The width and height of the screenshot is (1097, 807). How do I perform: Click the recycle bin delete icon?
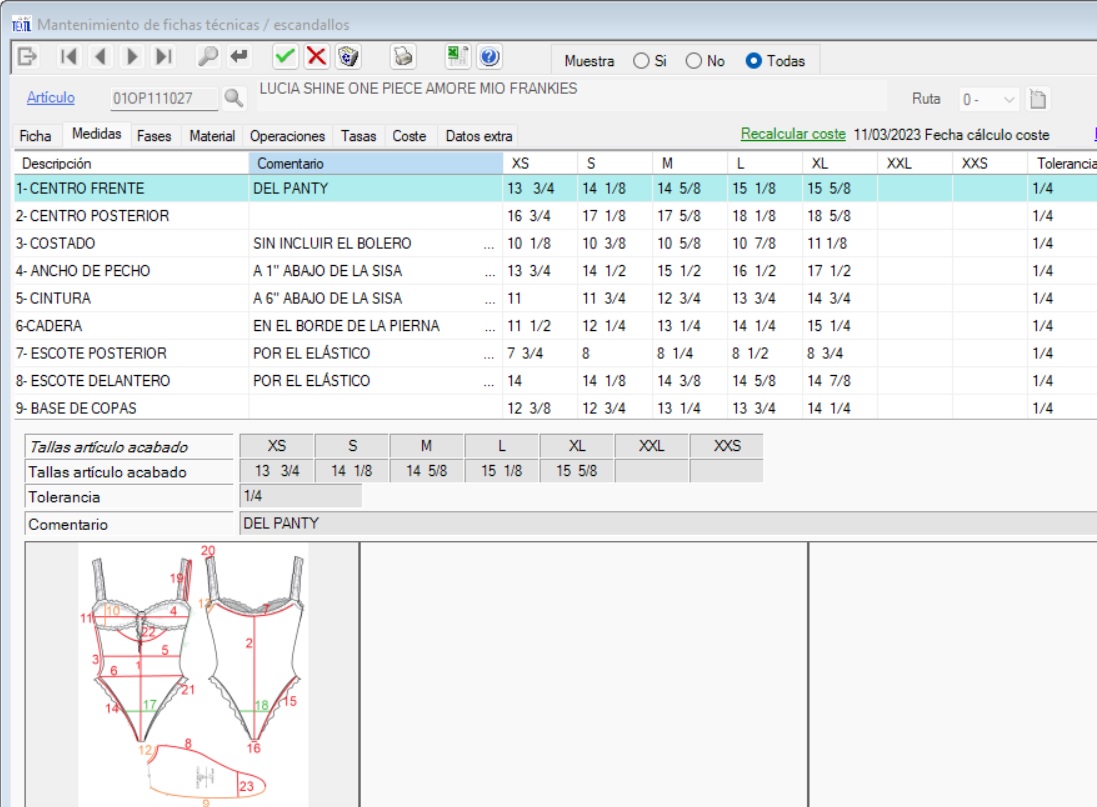point(348,57)
